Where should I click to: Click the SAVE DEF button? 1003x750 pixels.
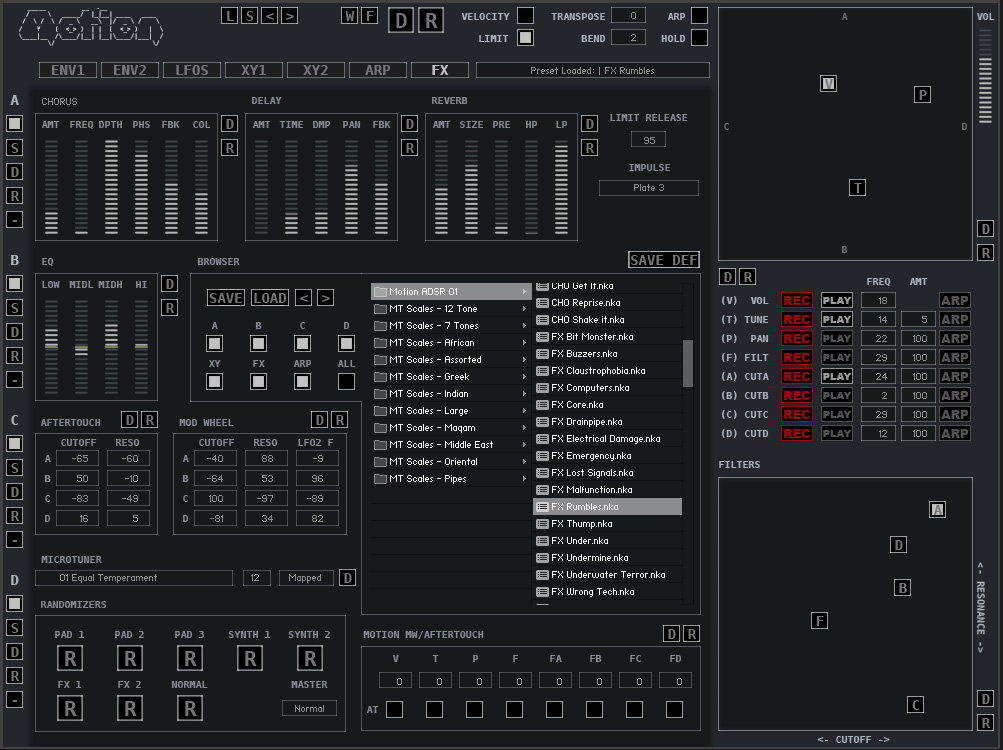[663, 260]
